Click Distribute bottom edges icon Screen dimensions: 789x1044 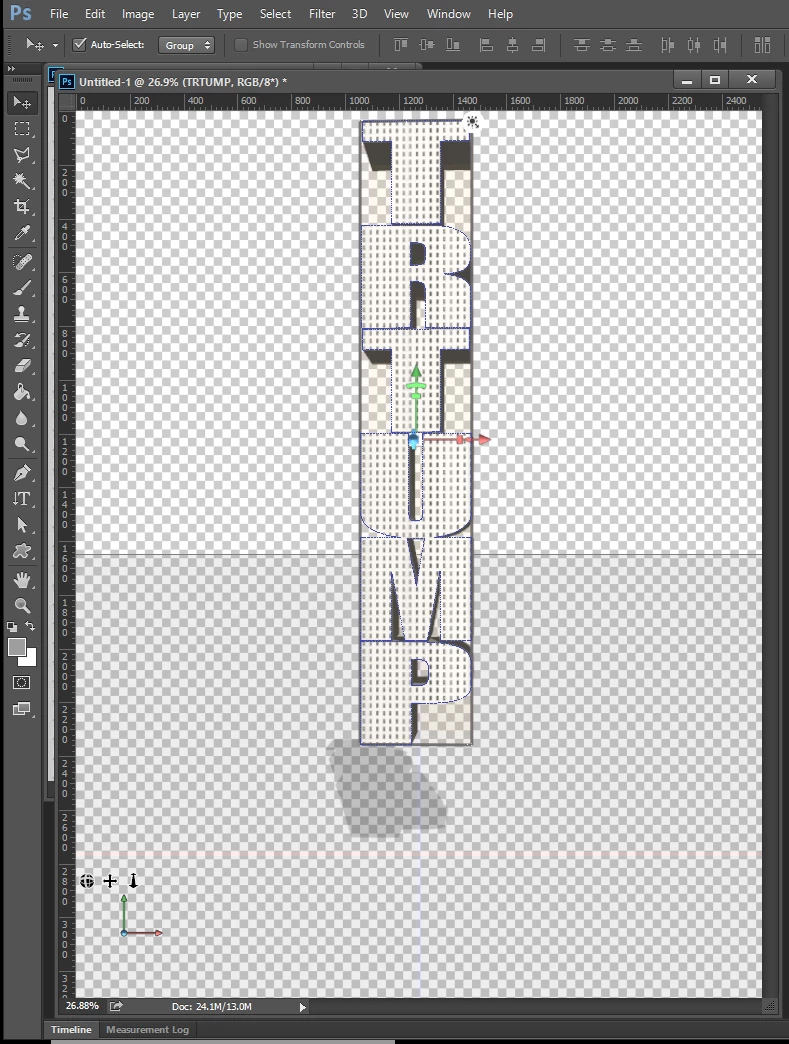pyautogui.click(x=634, y=45)
